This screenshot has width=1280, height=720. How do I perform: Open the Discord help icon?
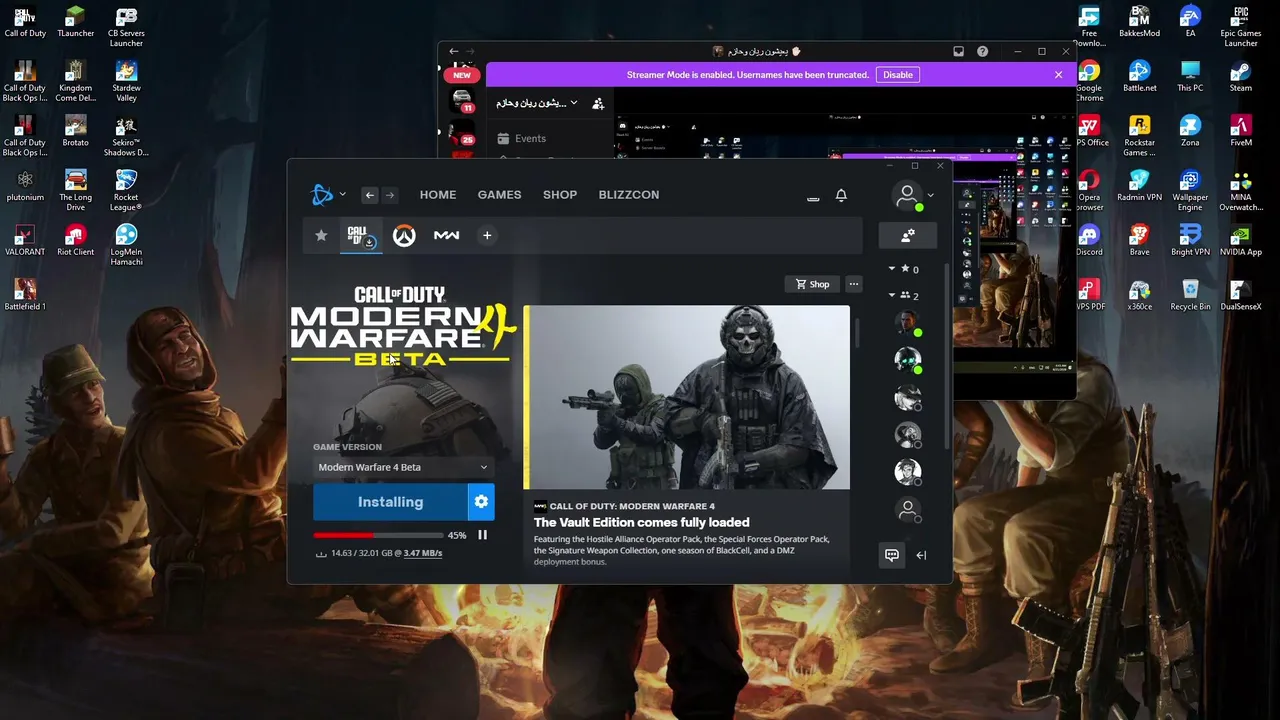[x=982, y=51]
